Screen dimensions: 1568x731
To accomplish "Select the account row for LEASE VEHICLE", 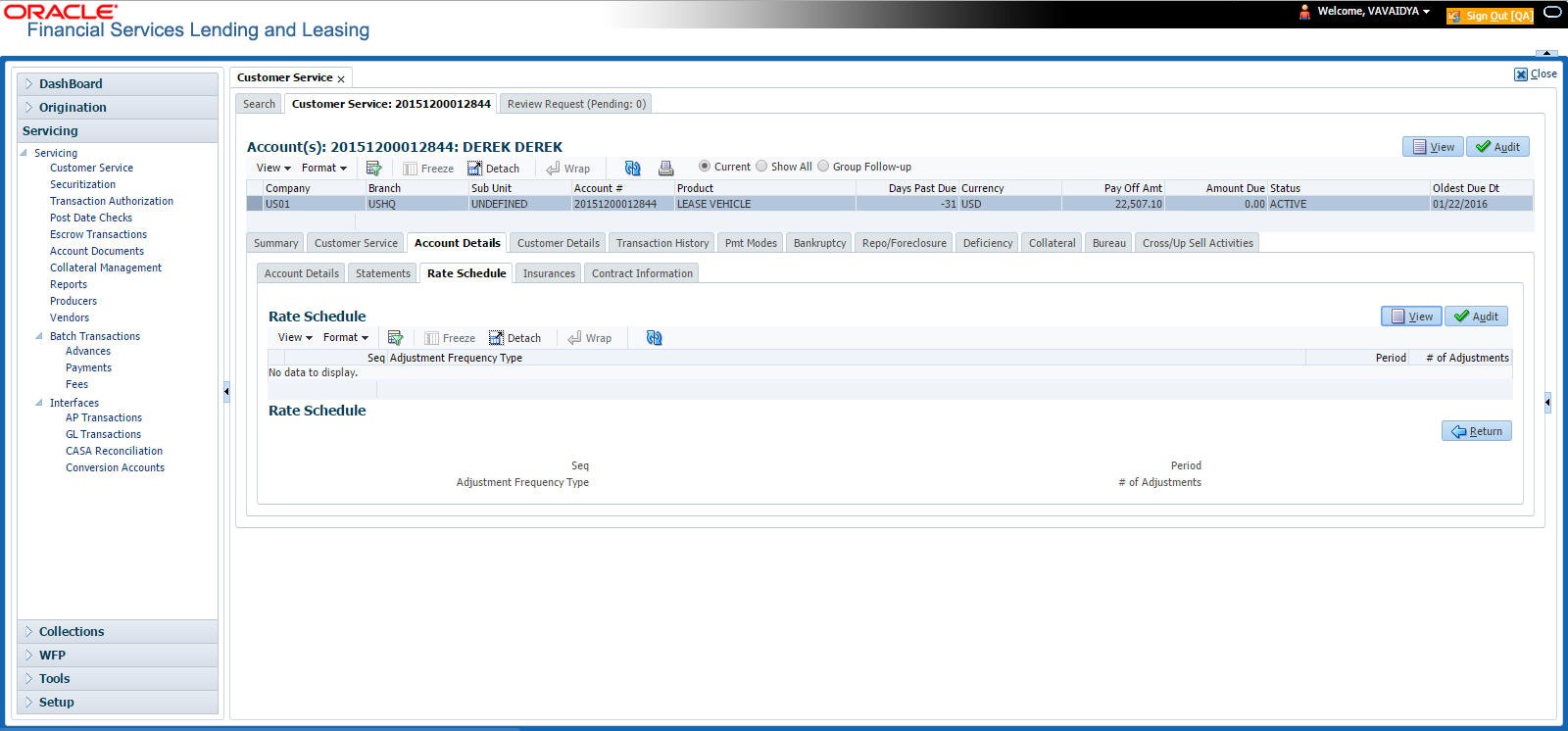I will point(890,204).
